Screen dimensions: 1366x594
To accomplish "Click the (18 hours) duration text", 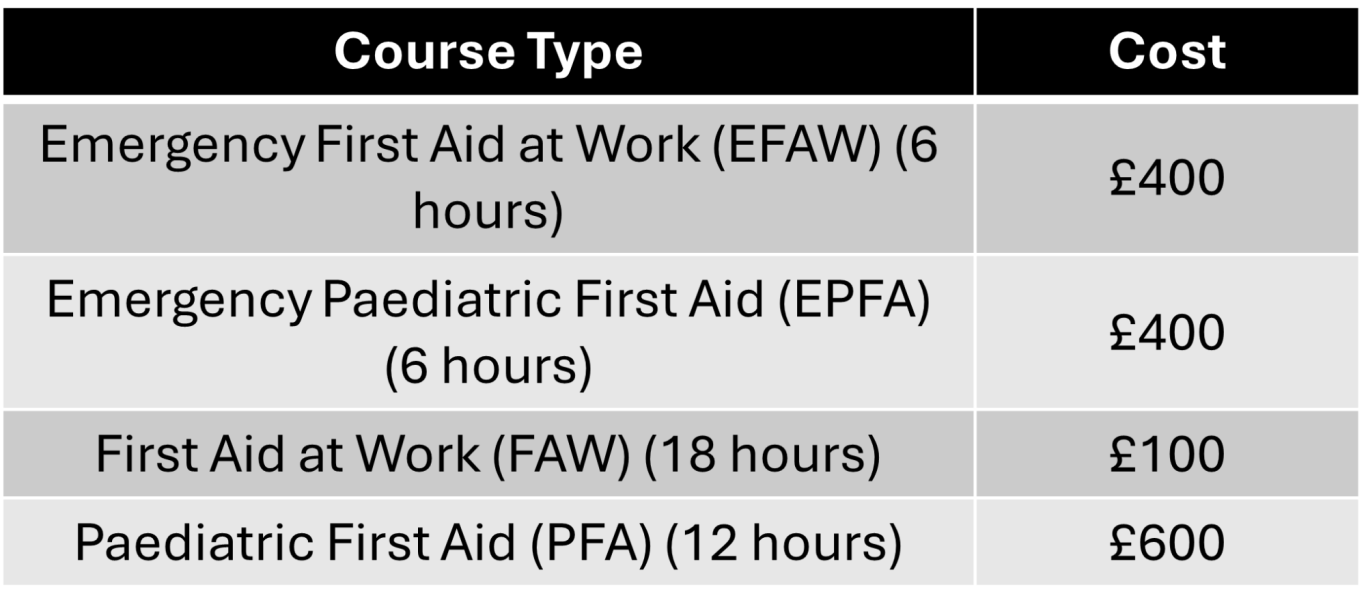I will (762, 455).
